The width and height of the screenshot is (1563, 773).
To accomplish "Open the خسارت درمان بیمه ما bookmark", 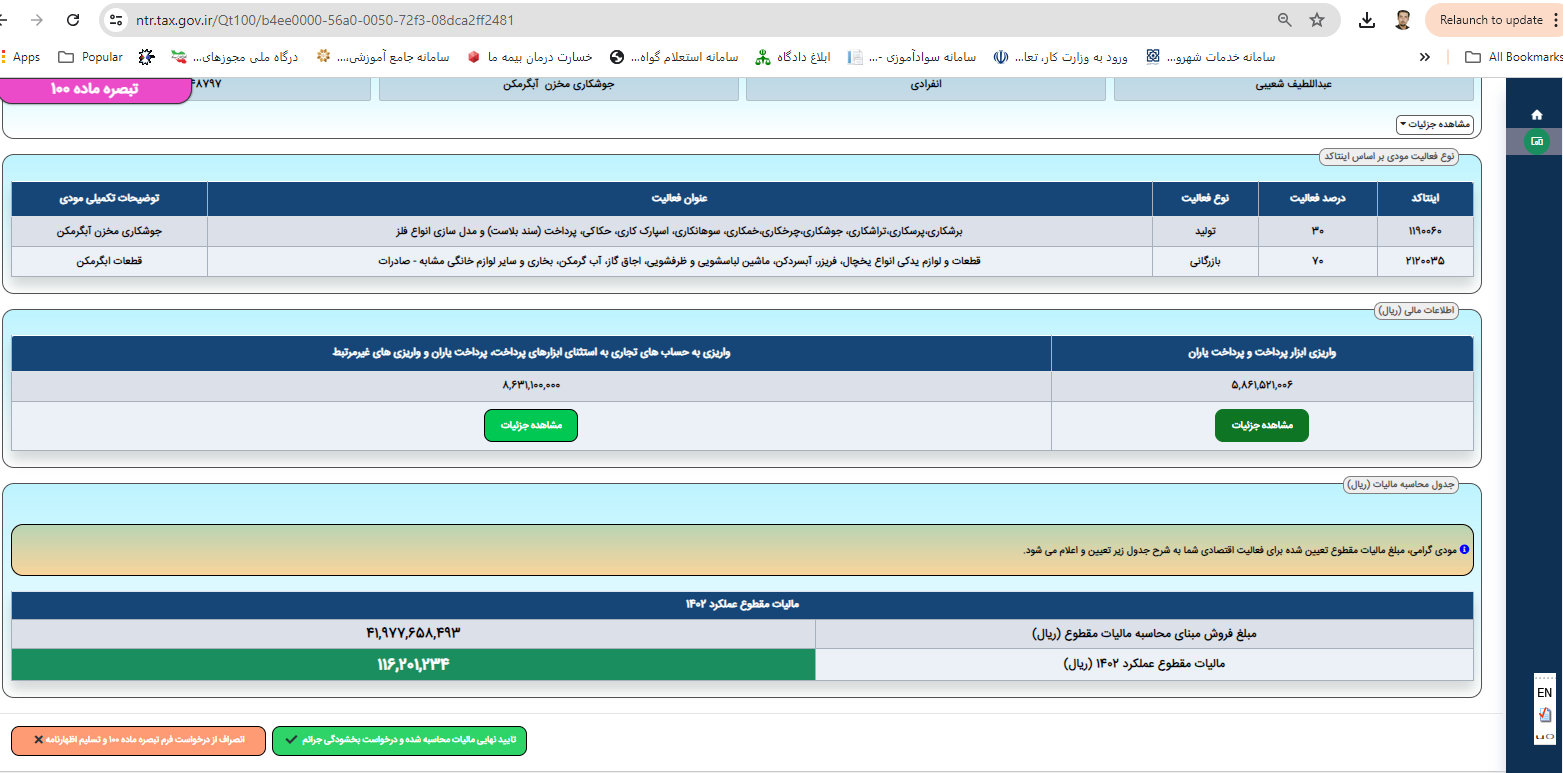I will click(x=530, y=57).
